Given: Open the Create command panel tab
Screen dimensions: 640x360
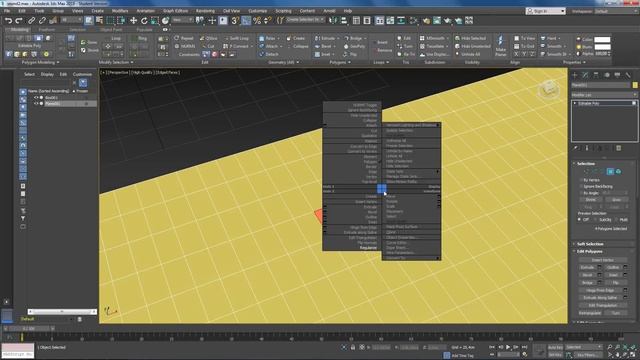Looking at the screenshot, I should click(575, 75).
